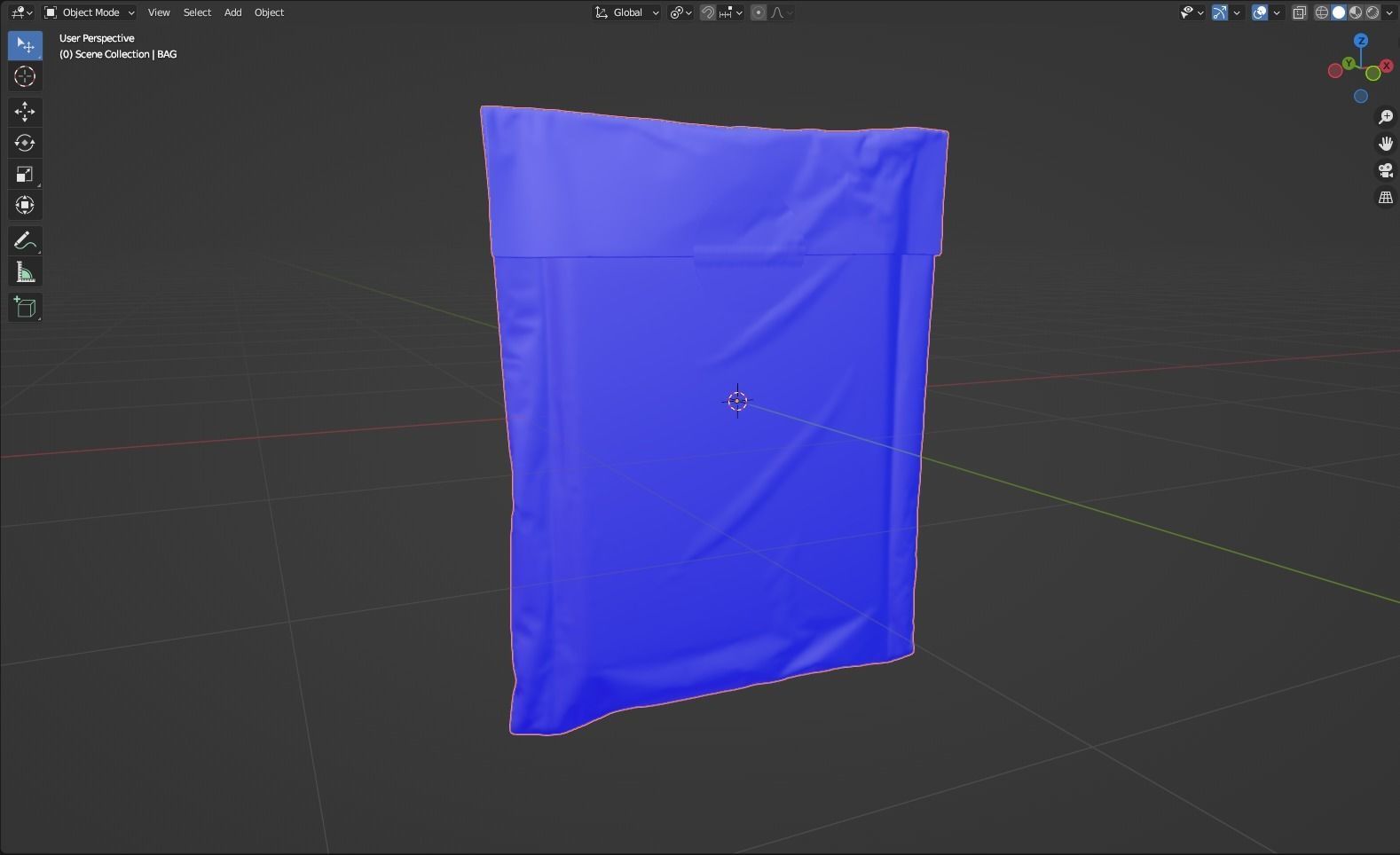Open the editor type selector

20,12
